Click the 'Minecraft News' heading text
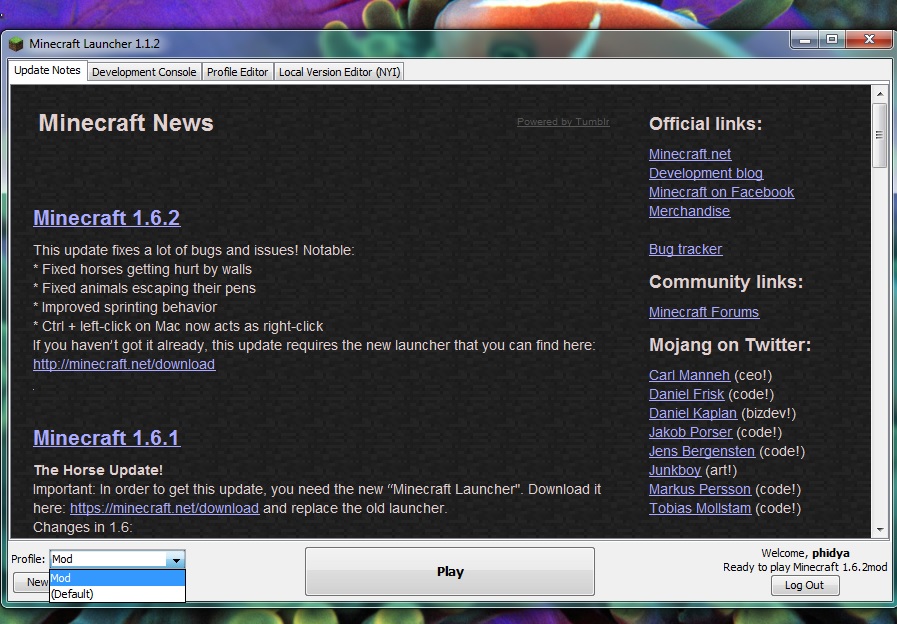The height and width of the screenshot is (624, 897). 126,123
